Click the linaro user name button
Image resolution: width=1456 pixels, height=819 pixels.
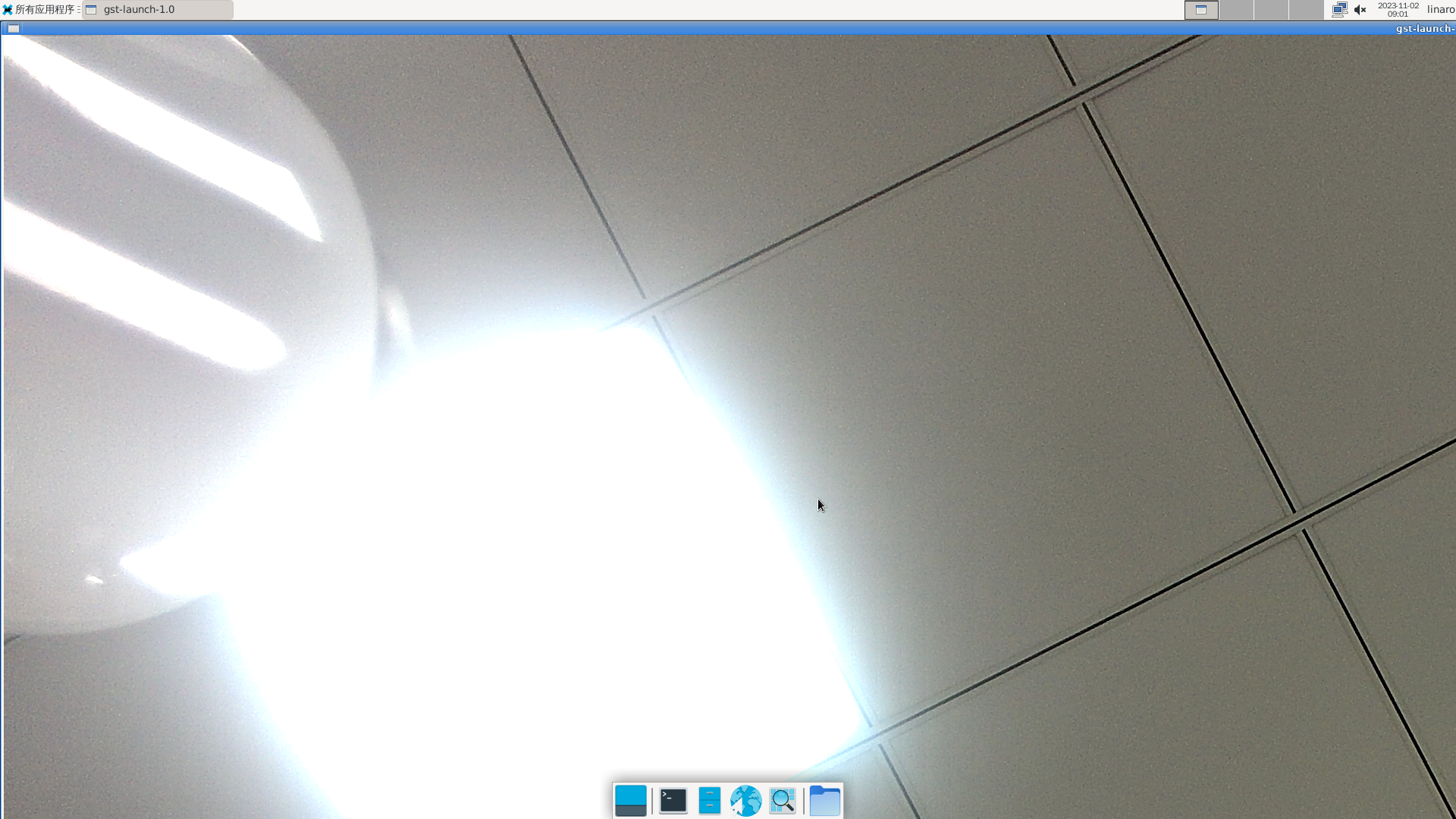click(x=1440, y=10)
